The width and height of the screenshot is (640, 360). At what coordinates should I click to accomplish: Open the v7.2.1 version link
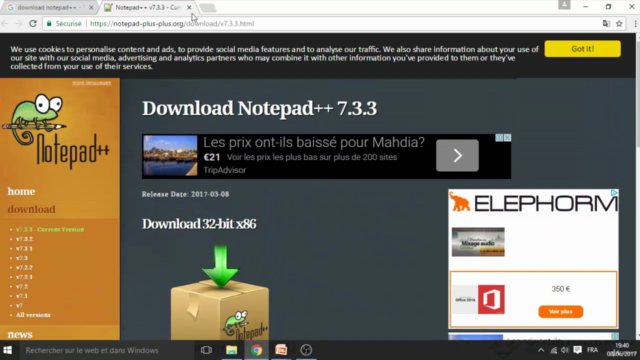pyautogui.click(x=24, y=277)
